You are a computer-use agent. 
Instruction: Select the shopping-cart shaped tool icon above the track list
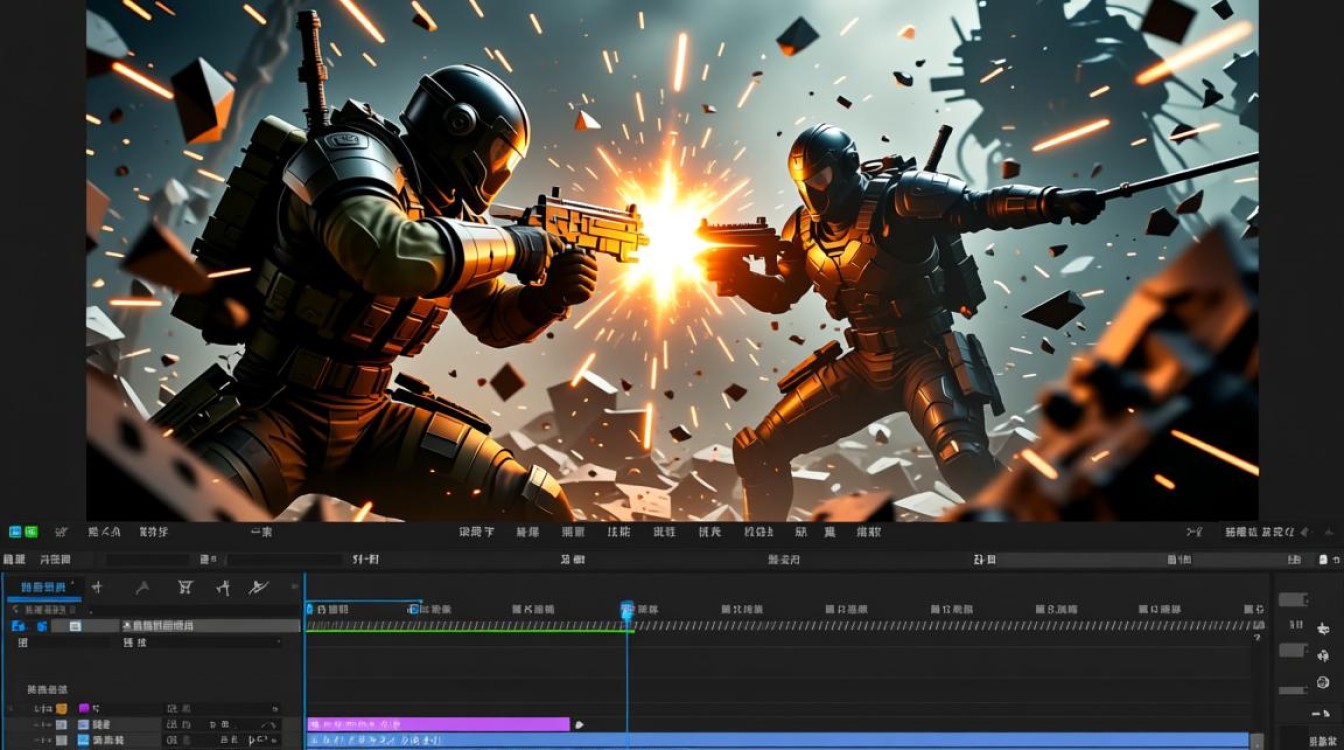pos(185,587)
